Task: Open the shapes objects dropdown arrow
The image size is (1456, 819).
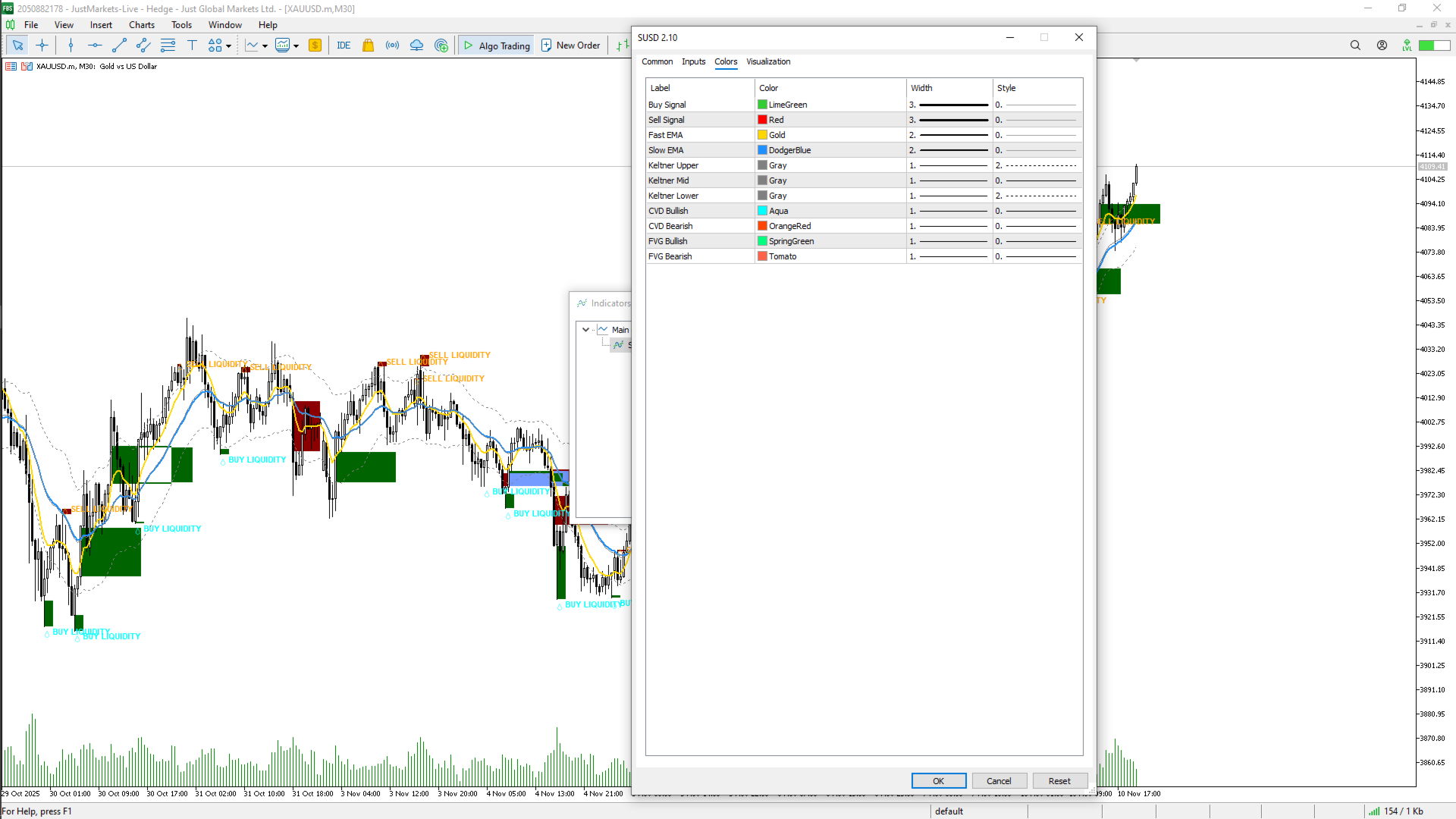Action: tap(228, 46)
